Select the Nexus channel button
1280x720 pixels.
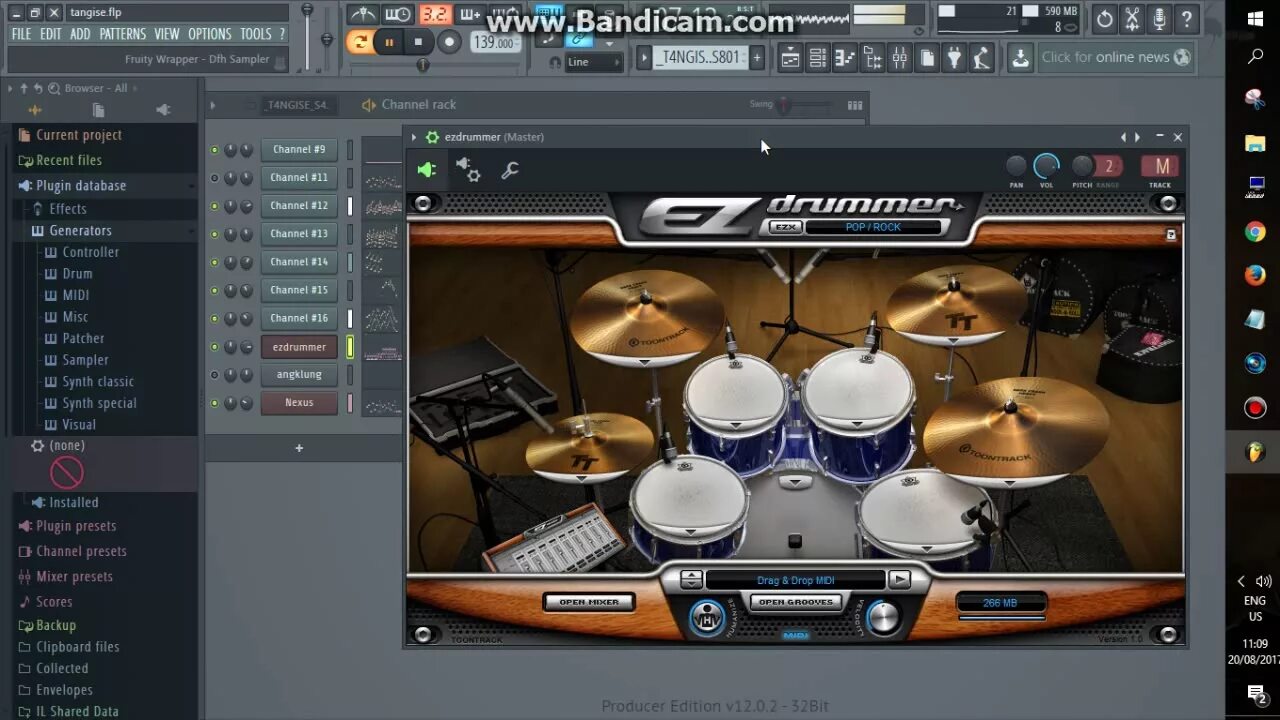pos(299,403)
